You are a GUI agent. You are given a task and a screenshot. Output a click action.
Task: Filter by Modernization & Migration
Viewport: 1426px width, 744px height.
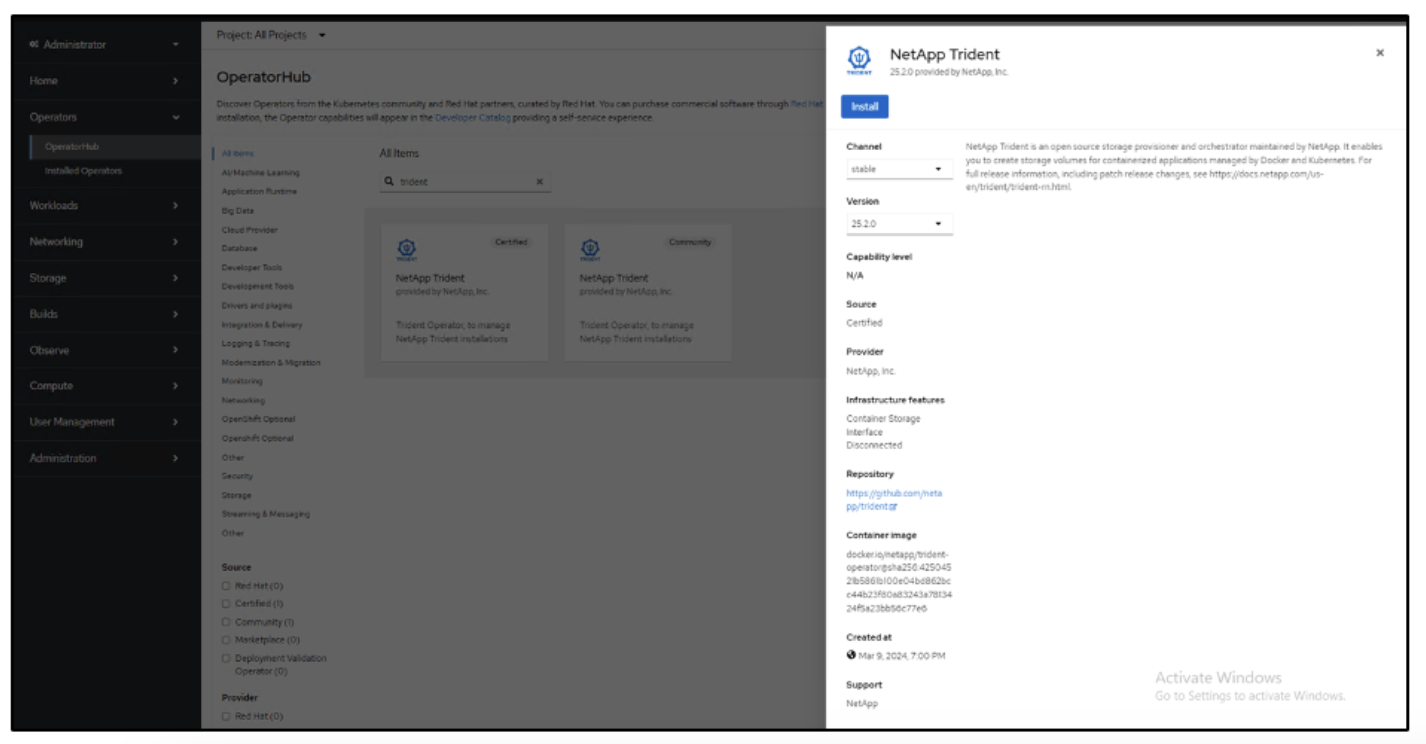(x=271, y=363)
